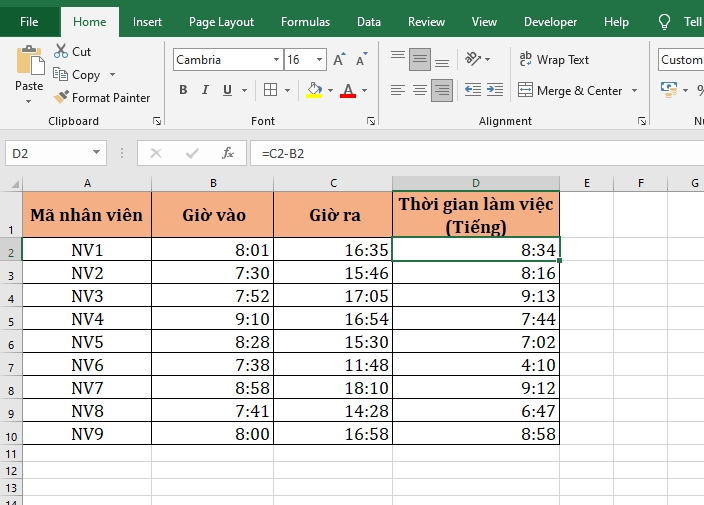This screenshot has height=505, width=704.
Task: Select cell containing NV5
Action: [87, 342]
